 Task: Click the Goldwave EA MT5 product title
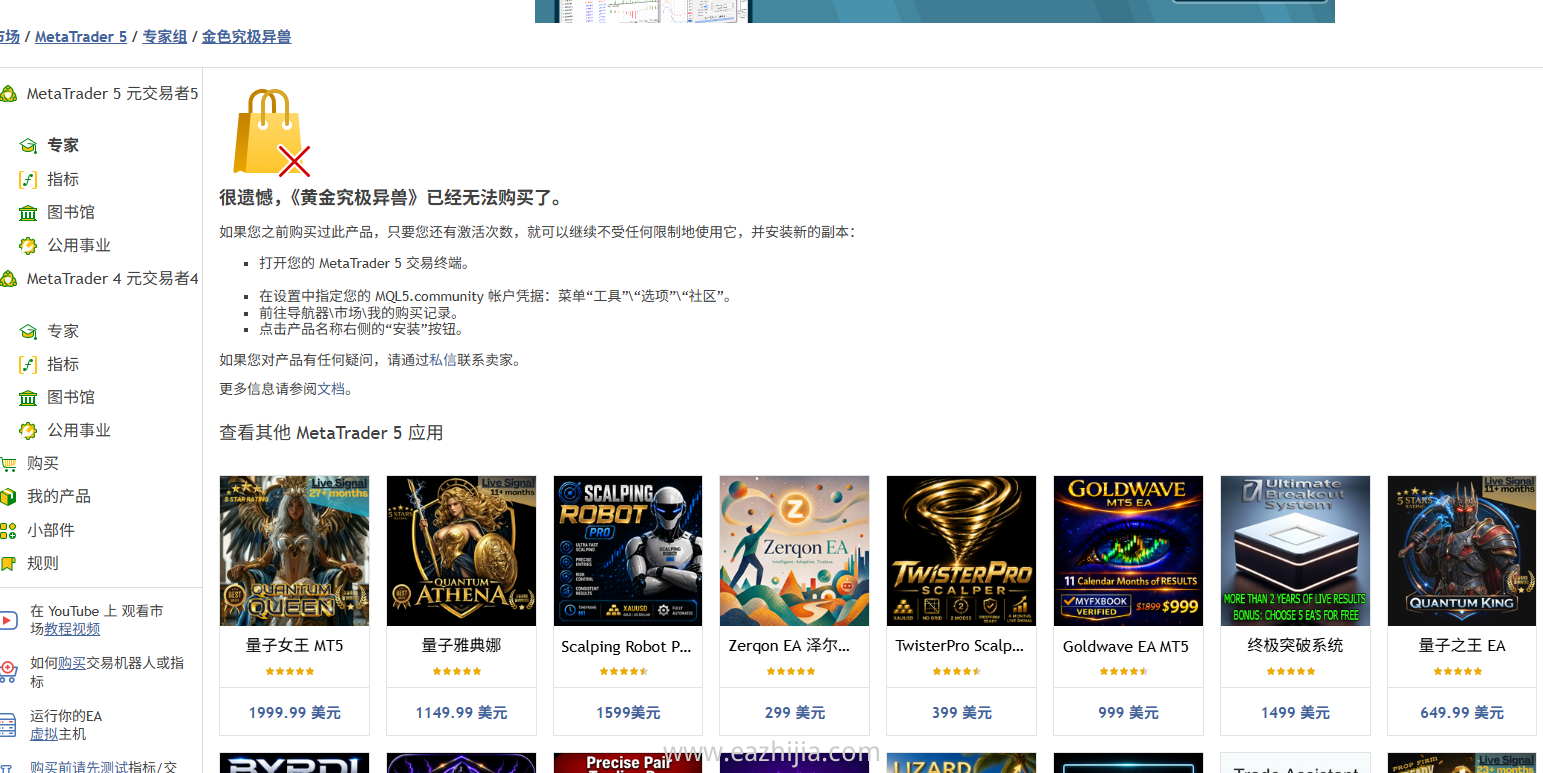tap(1126, 647)
